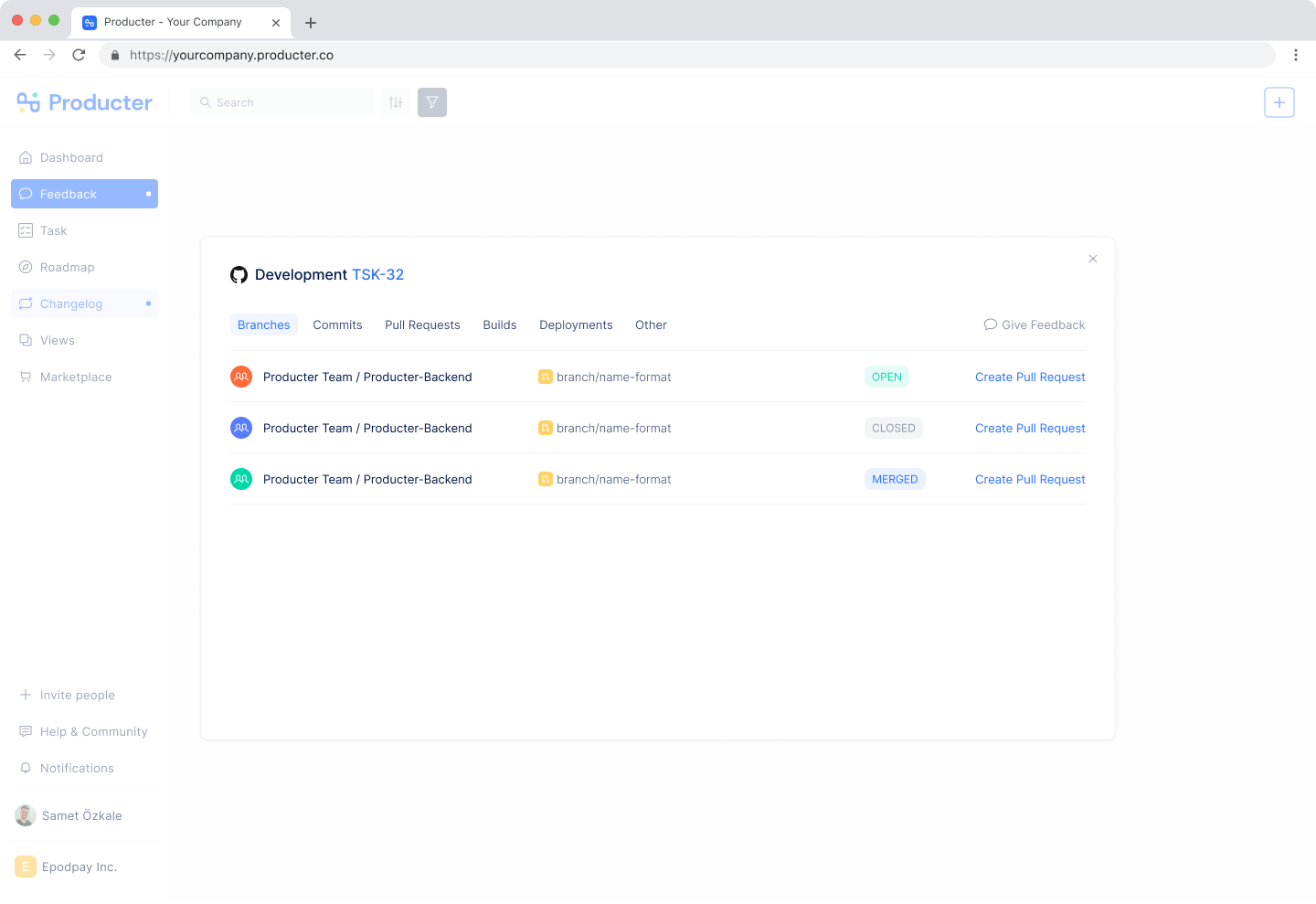Click the GitHub icon in dialog header
This screenshot has height=904, width=1316.
coord(239,274)
